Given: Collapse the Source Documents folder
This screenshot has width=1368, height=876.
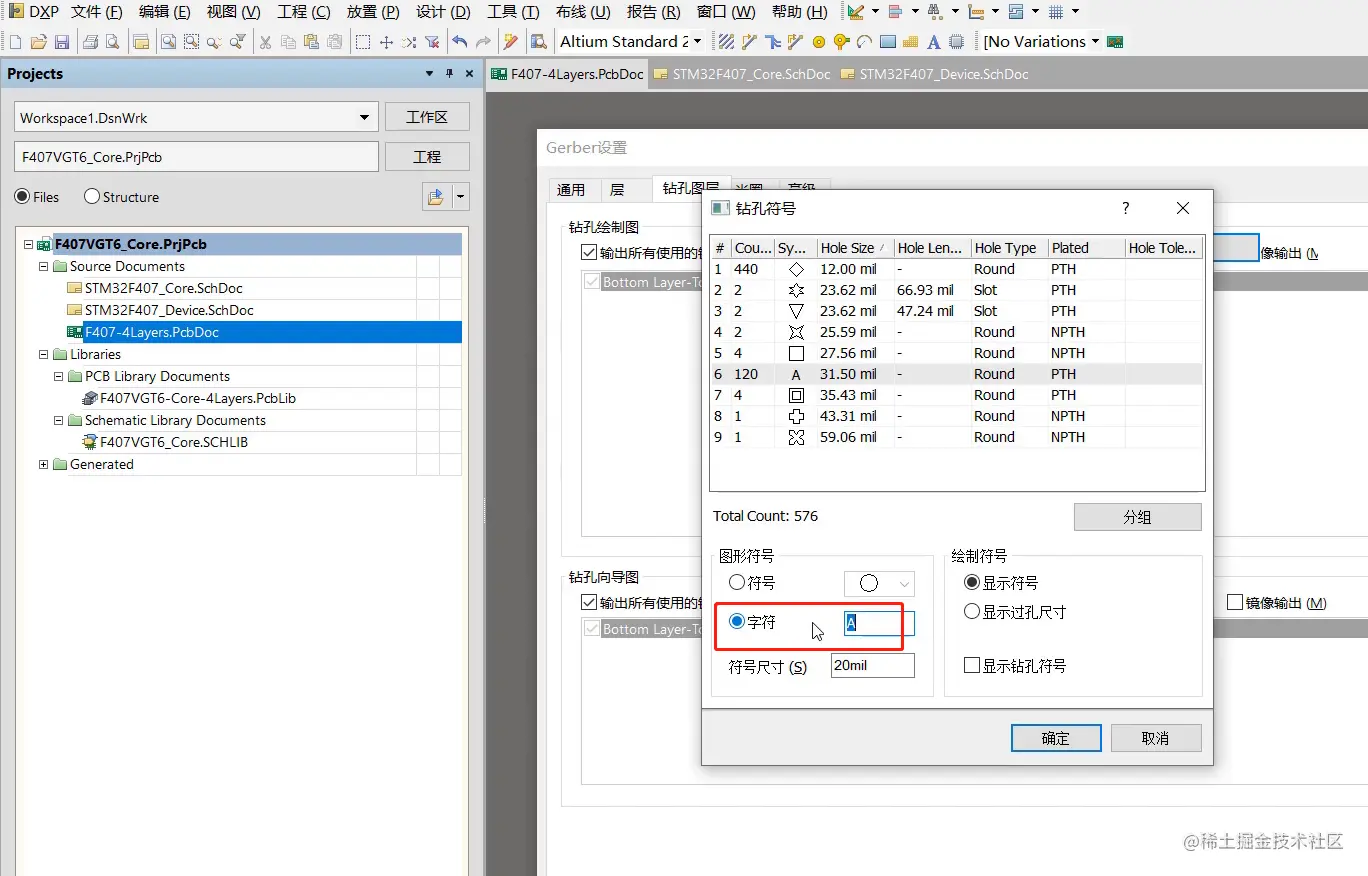Looking at the screenshot, I should 44,267.
